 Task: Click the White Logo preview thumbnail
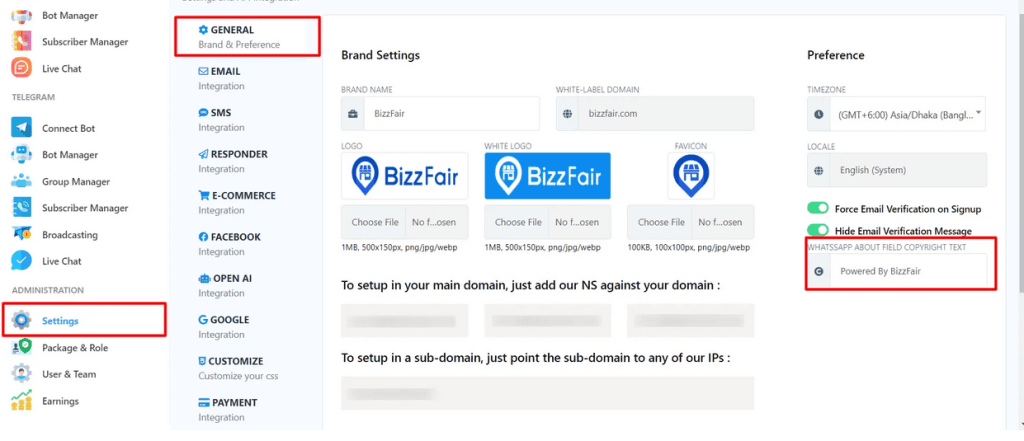[x=547, y=176]
